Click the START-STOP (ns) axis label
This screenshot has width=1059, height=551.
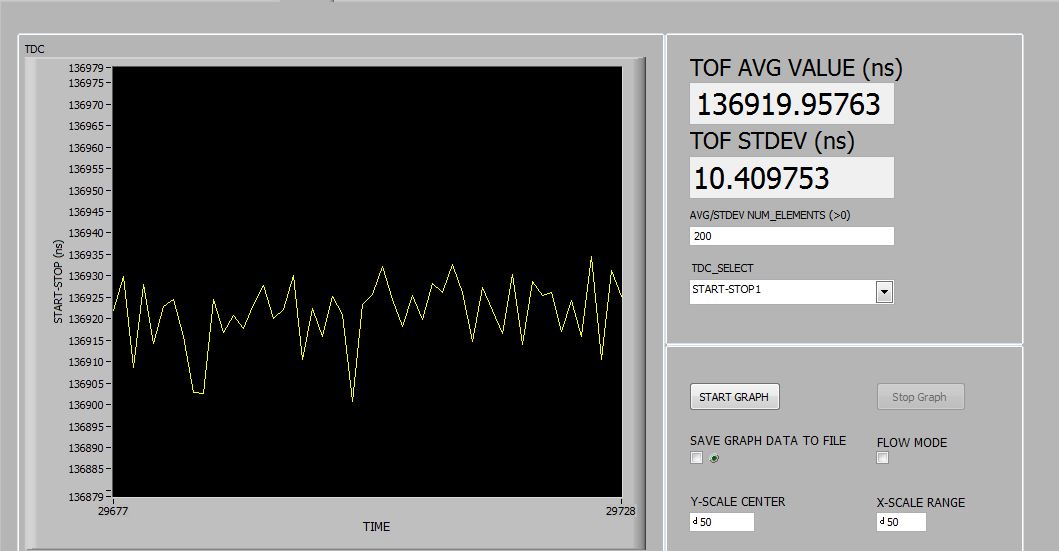tap(58, 282)
